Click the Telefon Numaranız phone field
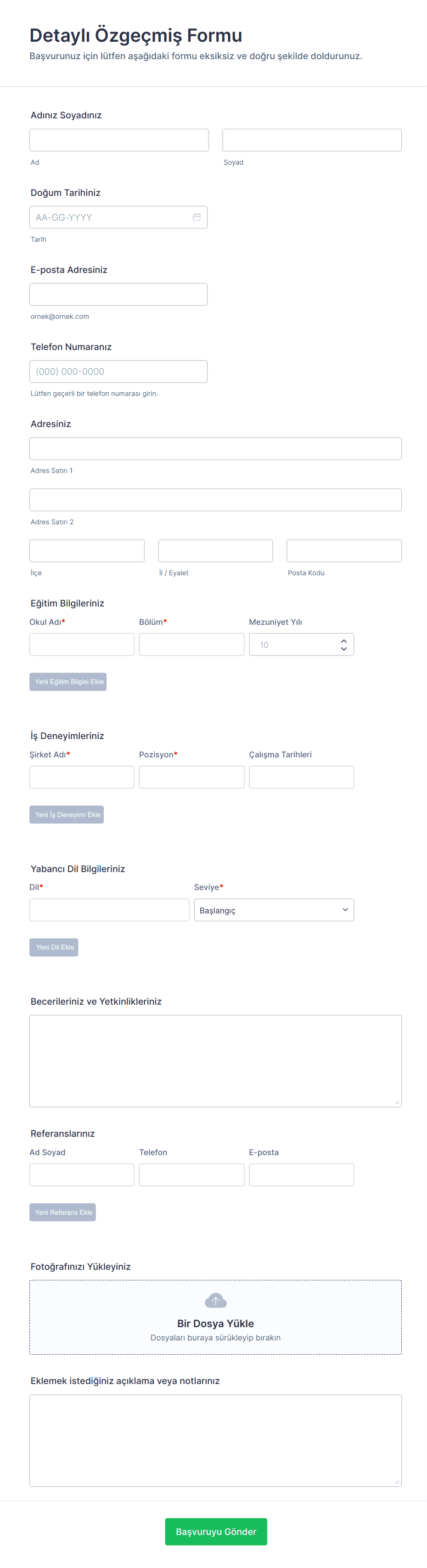This screenshot has width=427, height=1568. pyautogui.click(x=118, y=371)
